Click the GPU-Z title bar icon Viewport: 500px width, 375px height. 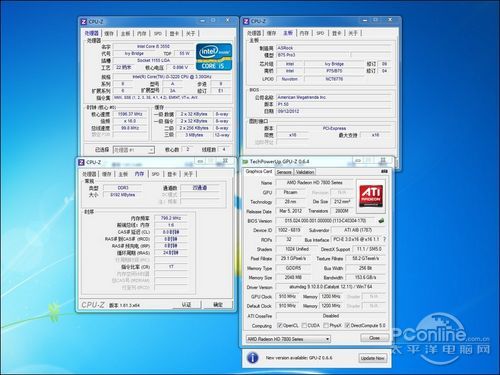click(x=246, y=162)
